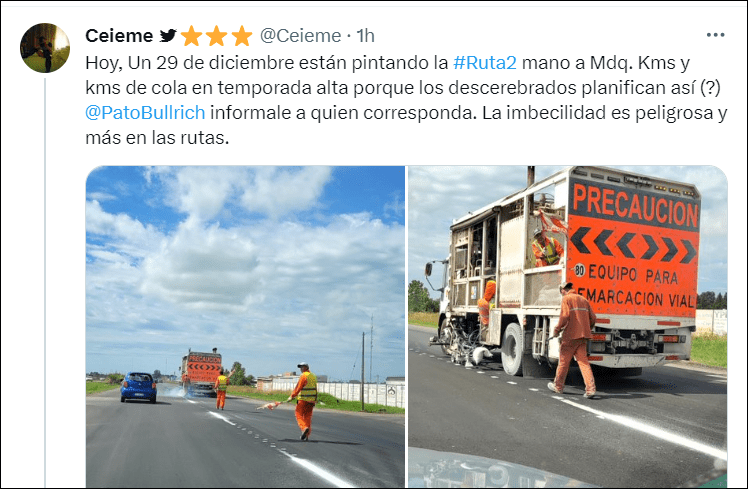
Task: Click the third gold star emoji
Action: (x=241, y=36)
